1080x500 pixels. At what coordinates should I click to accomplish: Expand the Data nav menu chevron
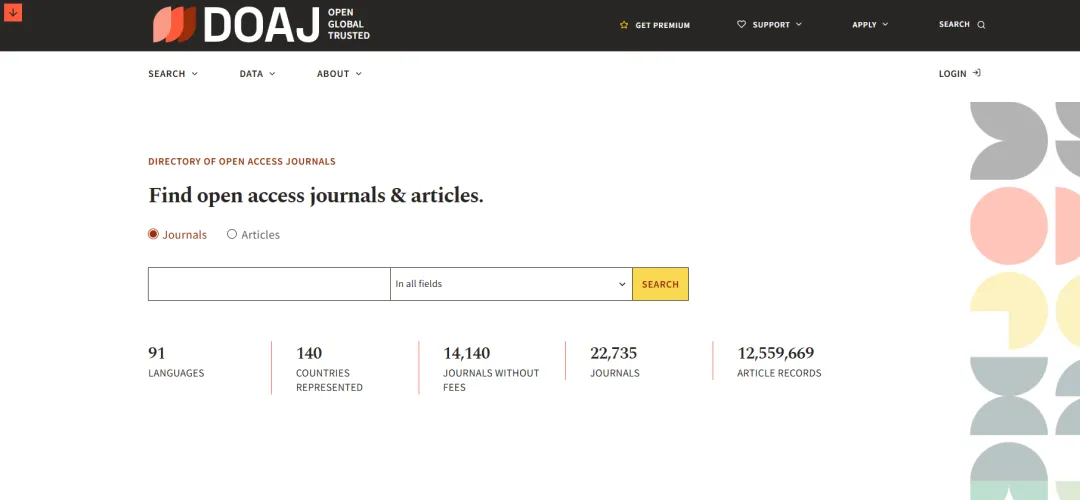pyautogui.click(x=272, y=74)
